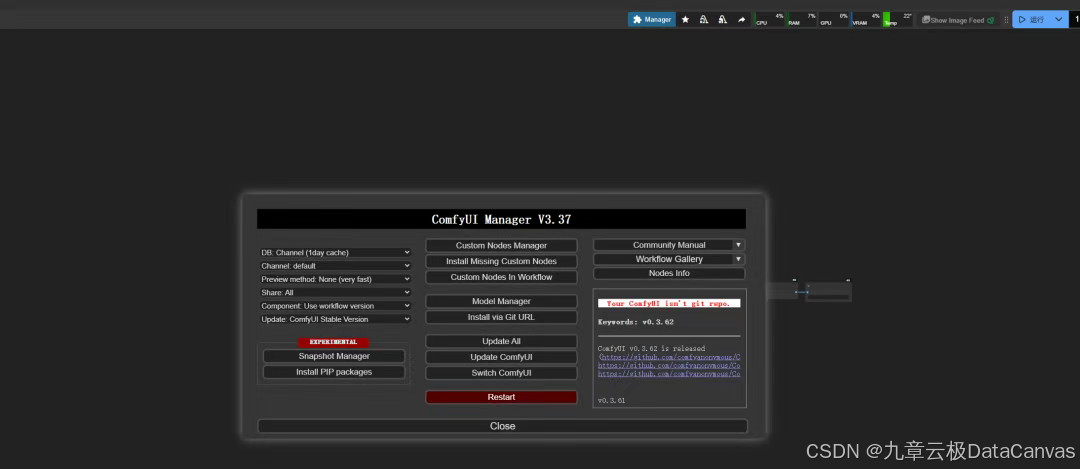This screenshot has width=1080, height=469.
Task: Click Update All button
Action: point(501,341)
